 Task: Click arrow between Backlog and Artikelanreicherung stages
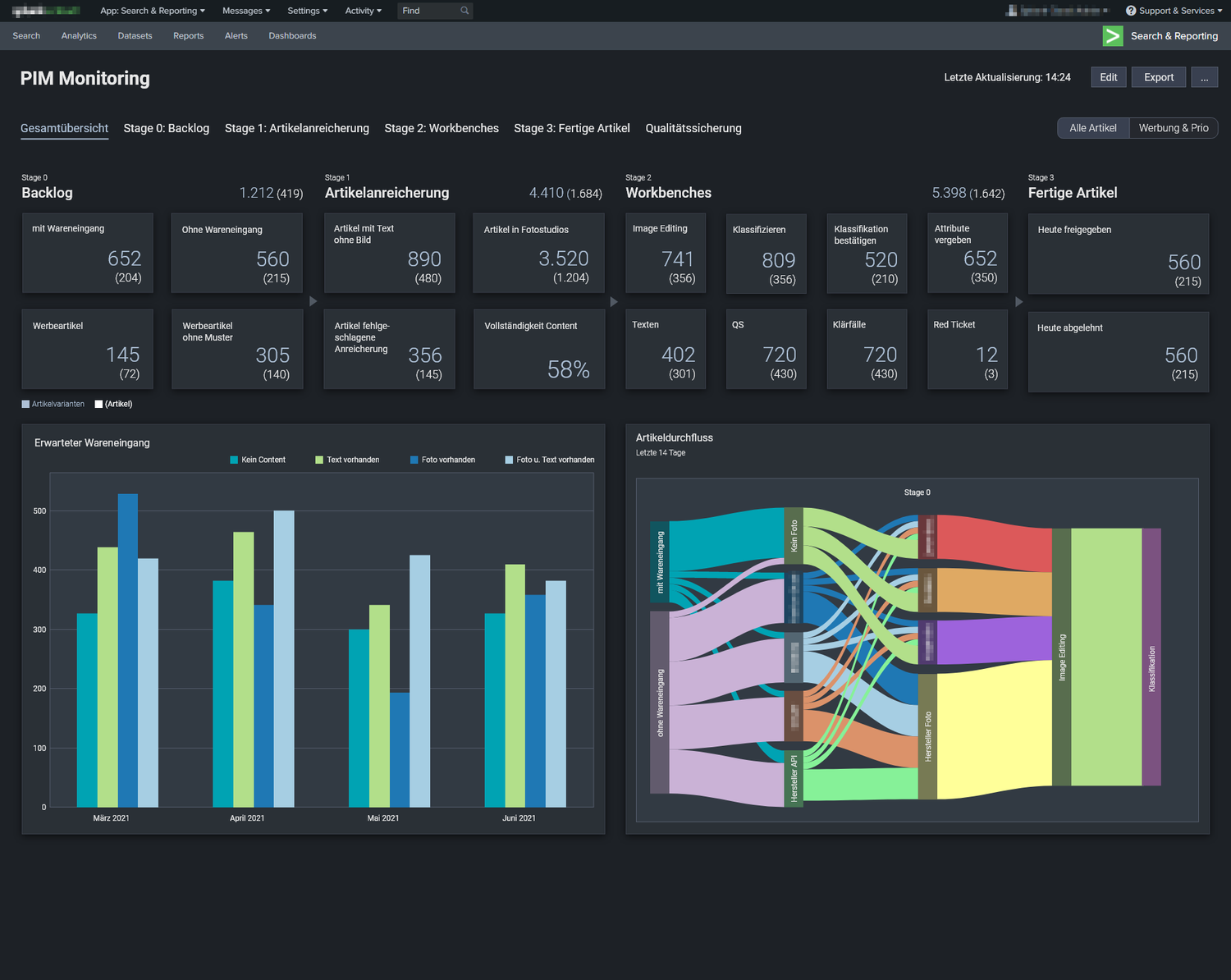click(313, 301)
